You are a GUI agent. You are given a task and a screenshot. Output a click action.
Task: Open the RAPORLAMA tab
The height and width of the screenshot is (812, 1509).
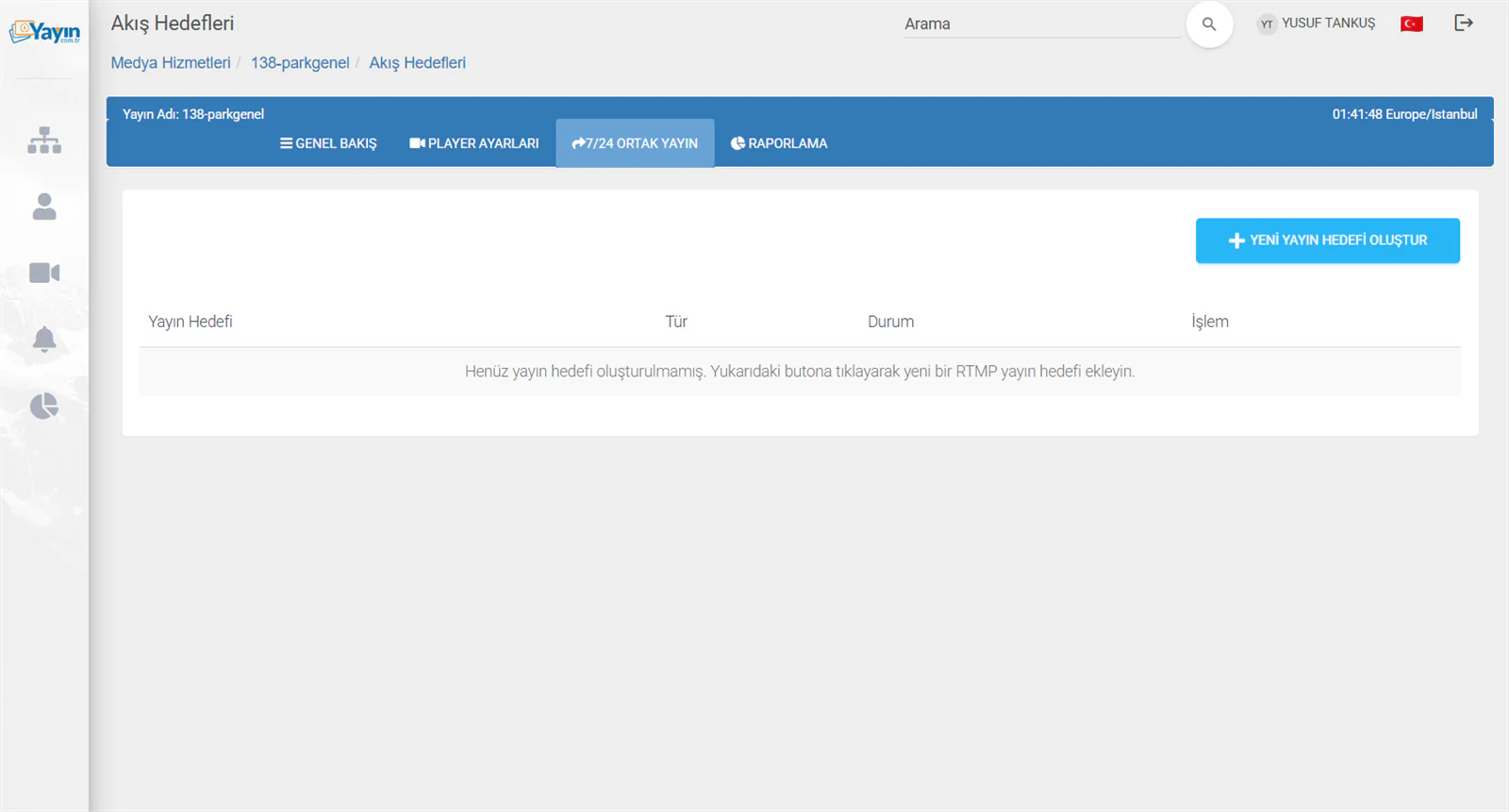point(779,143)
